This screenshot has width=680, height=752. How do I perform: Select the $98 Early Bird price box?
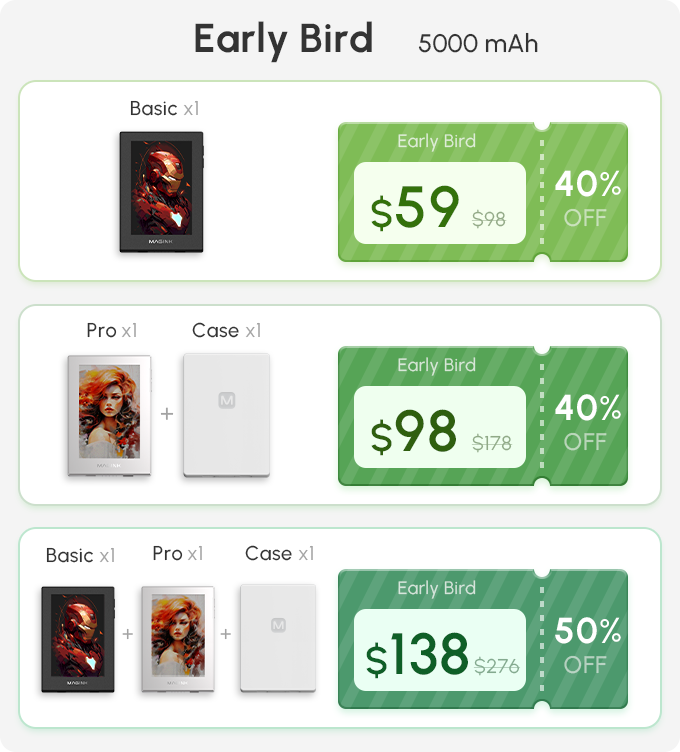click(439, 426)
